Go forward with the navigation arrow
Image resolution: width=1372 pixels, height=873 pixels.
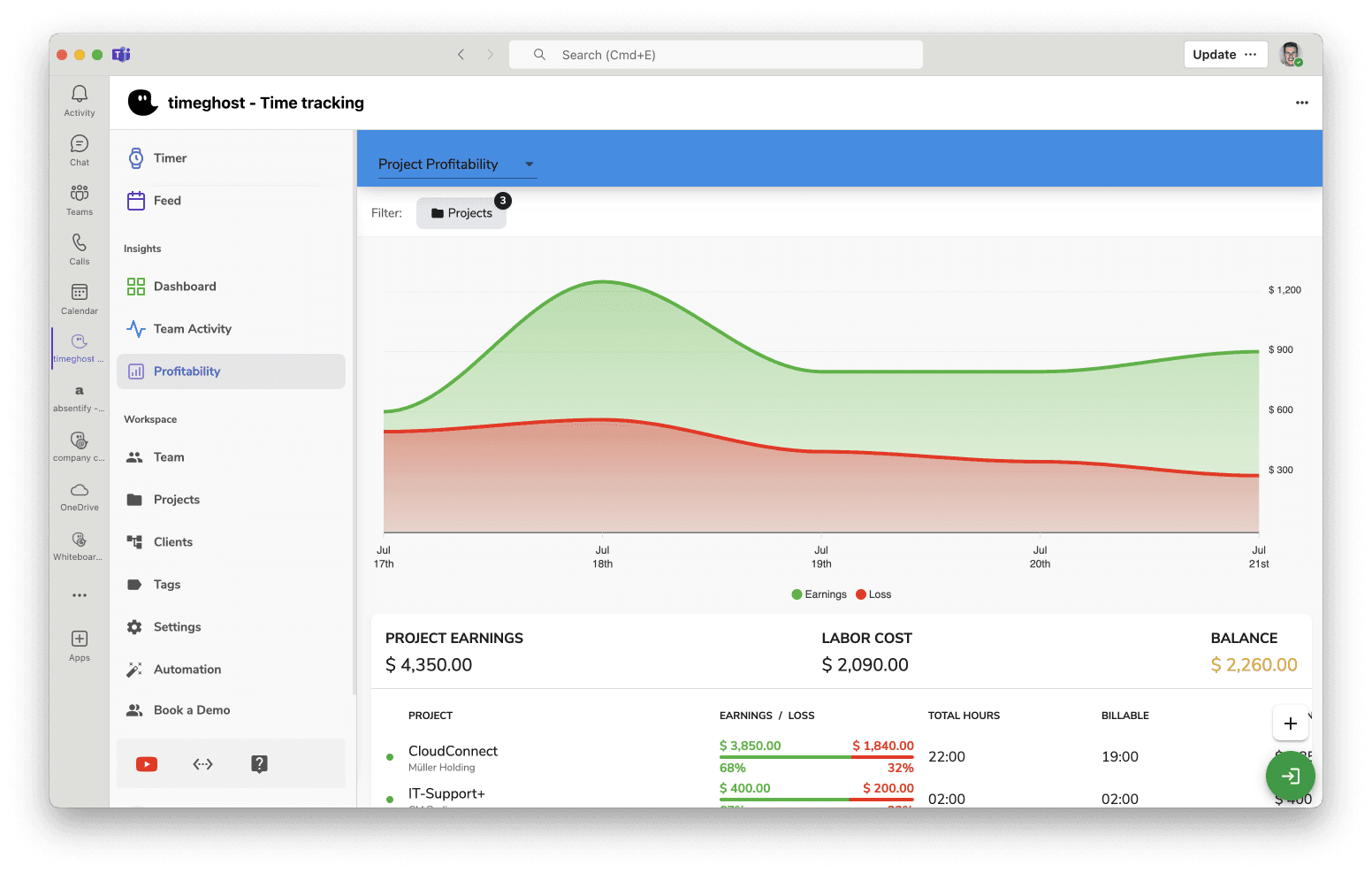coord(491,55)
